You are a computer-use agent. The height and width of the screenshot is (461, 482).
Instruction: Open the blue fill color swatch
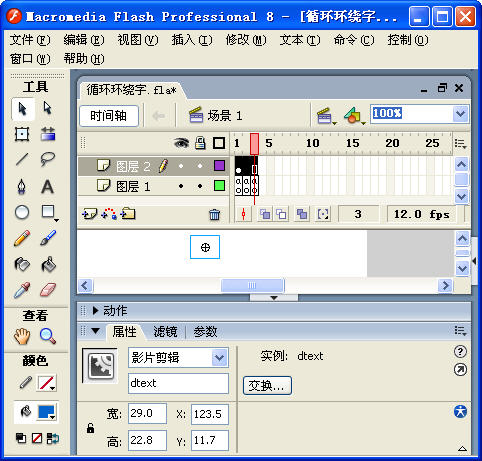pos(47,412)
